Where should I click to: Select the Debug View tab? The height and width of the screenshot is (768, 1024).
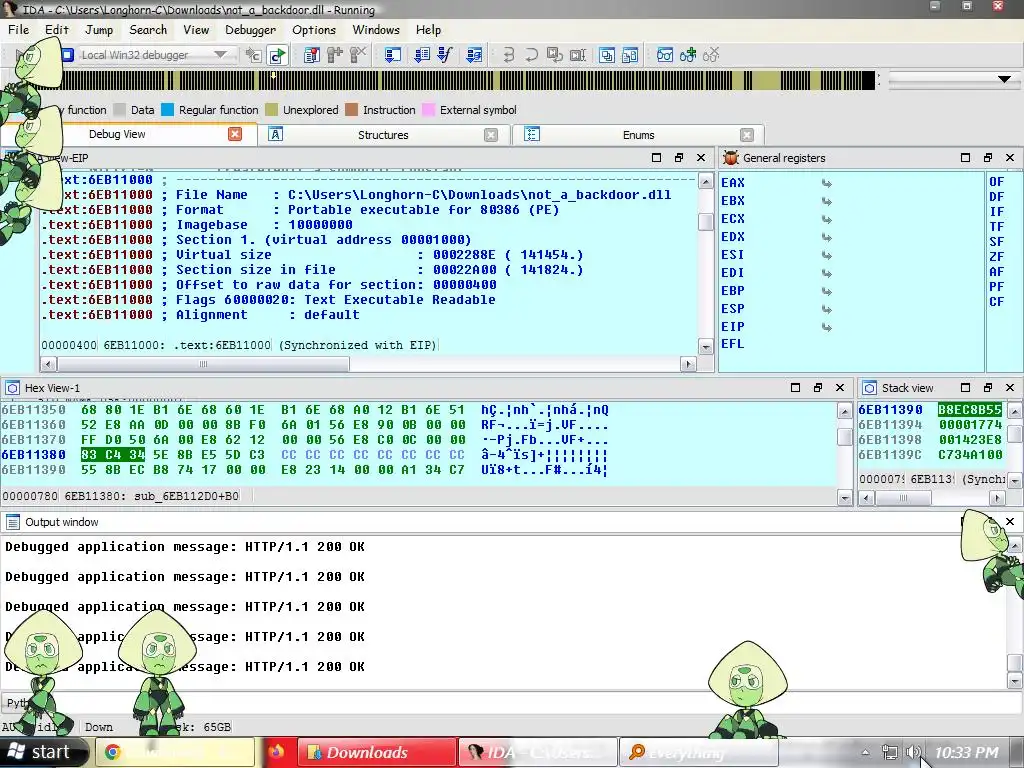coord(117,135)
